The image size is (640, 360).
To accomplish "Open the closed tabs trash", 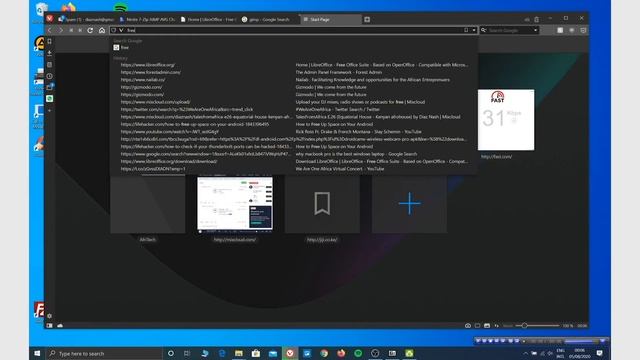I will pyautogui.click(x=536, y=19).
